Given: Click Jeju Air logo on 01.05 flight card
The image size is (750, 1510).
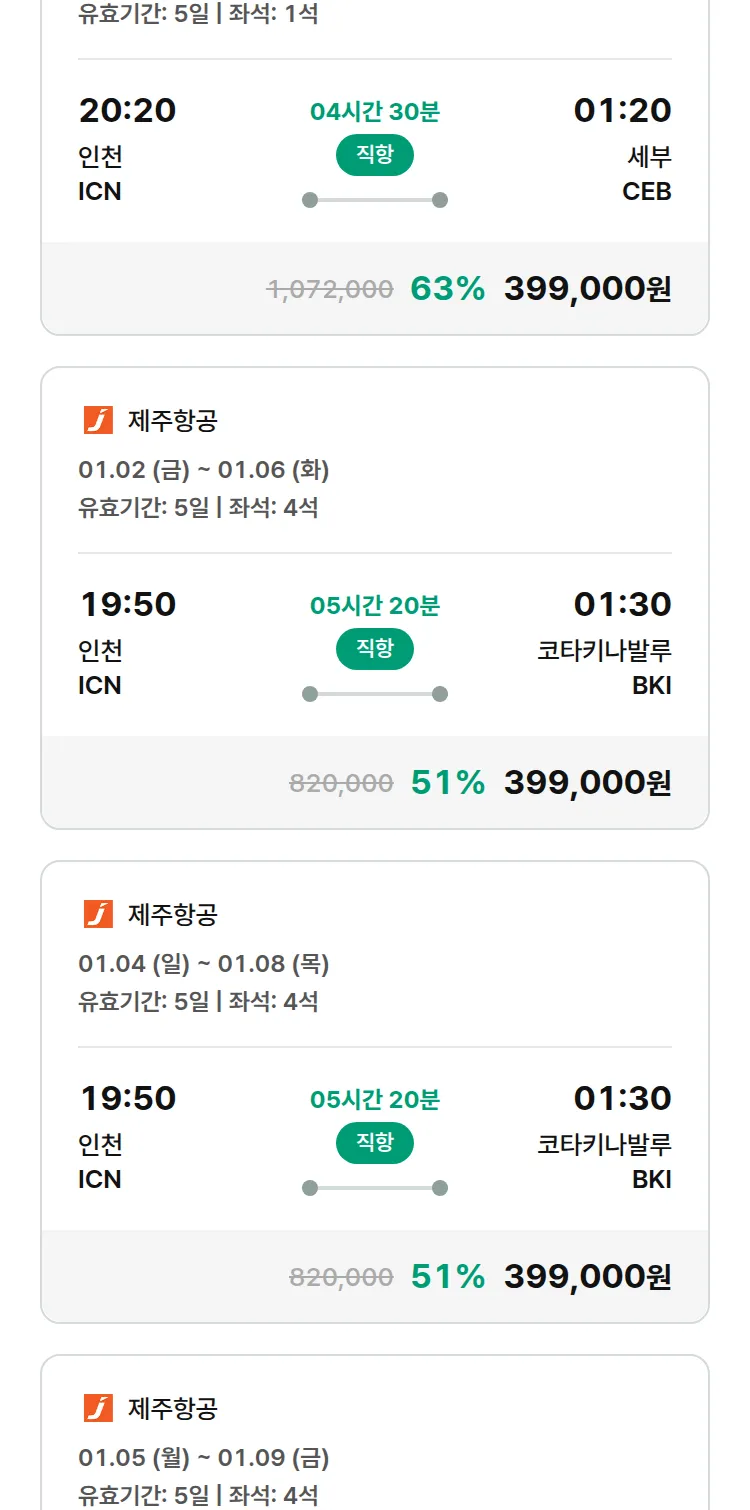Looking at the screenshot, I should [x=98, y=1408].
